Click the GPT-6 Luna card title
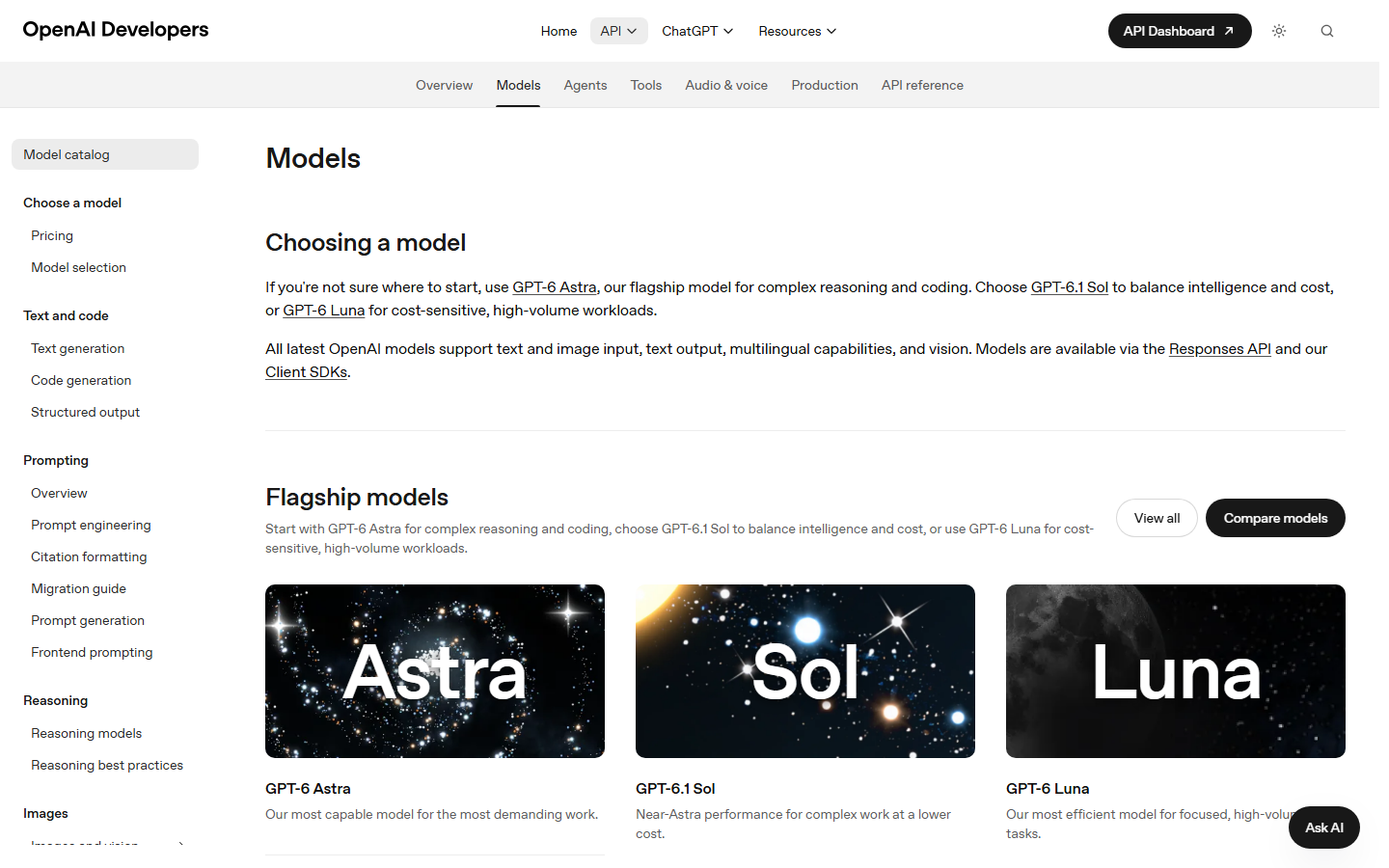 (x=1048, y=789)
